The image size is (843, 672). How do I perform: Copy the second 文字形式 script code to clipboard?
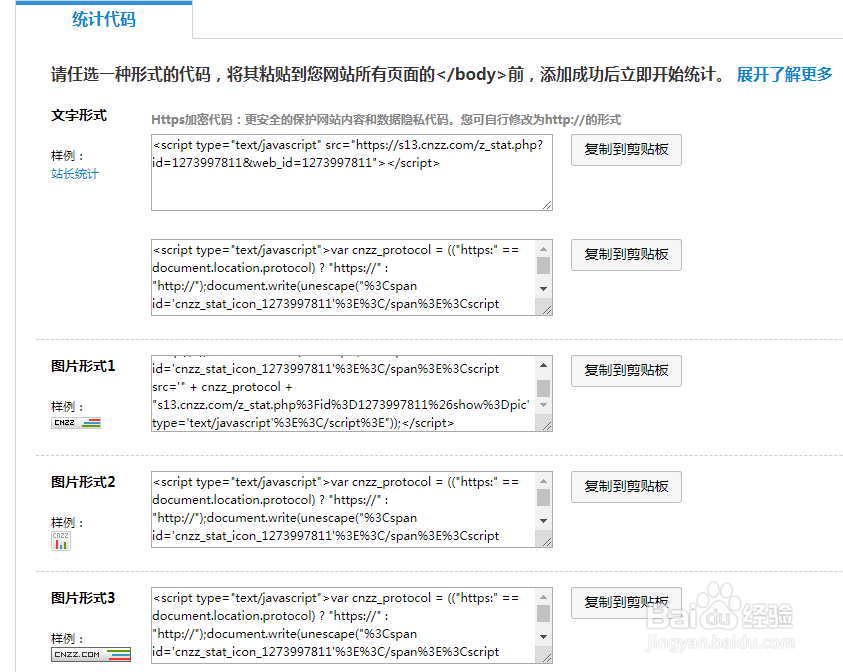626,255
